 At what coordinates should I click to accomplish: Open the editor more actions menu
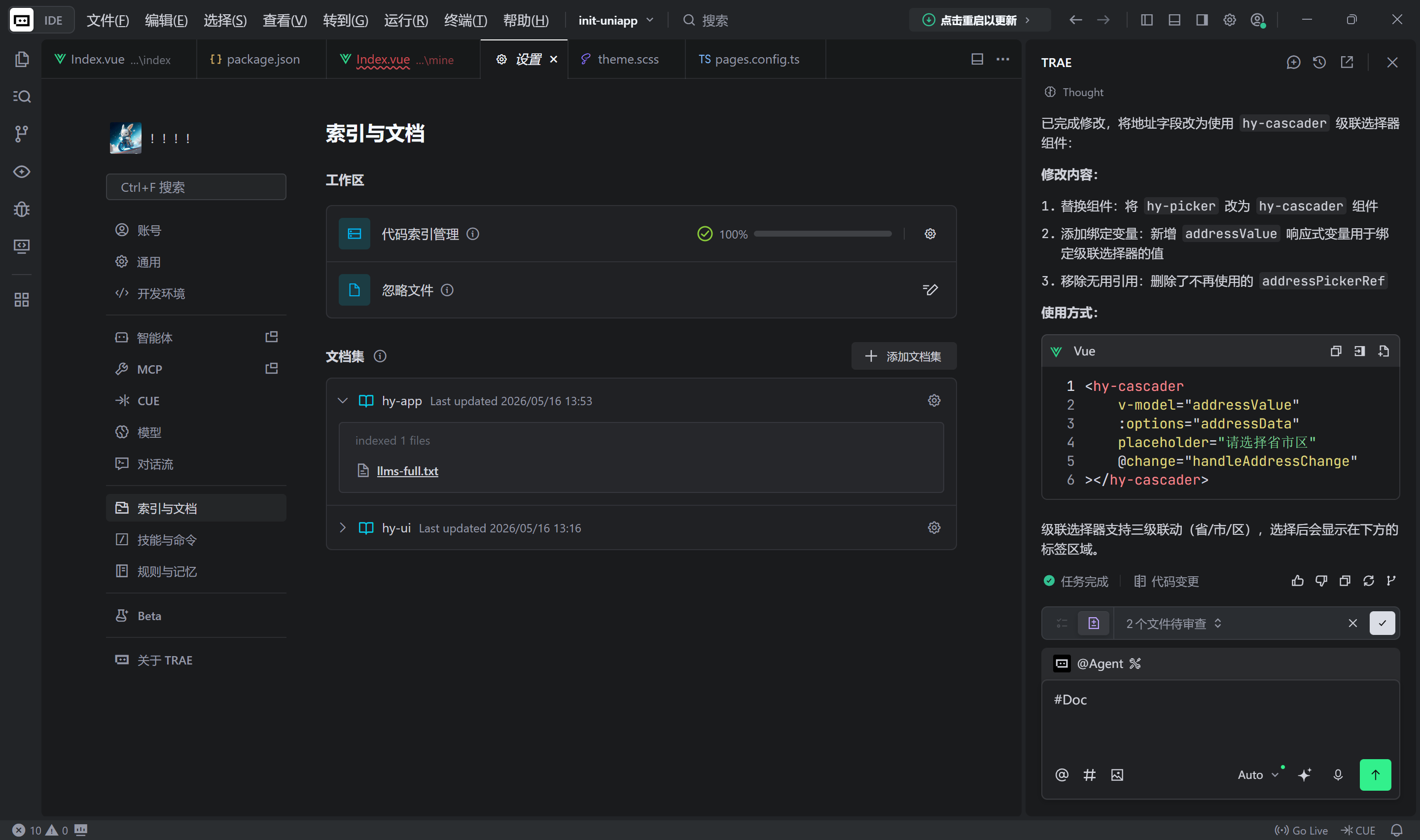coord(1002,59)
